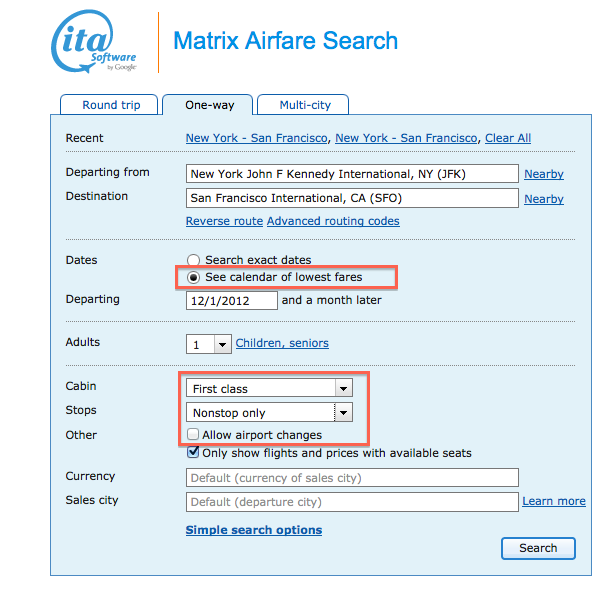Click the Reverse route link
Viewport: 601px width, 590px height.
point(224,221)
